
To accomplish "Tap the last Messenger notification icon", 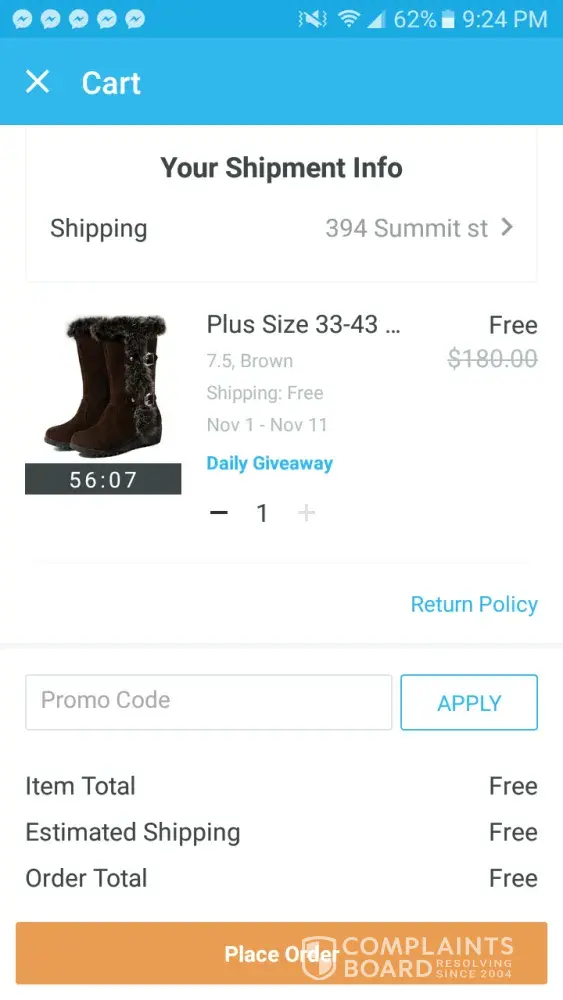I will tap(135, 19).
